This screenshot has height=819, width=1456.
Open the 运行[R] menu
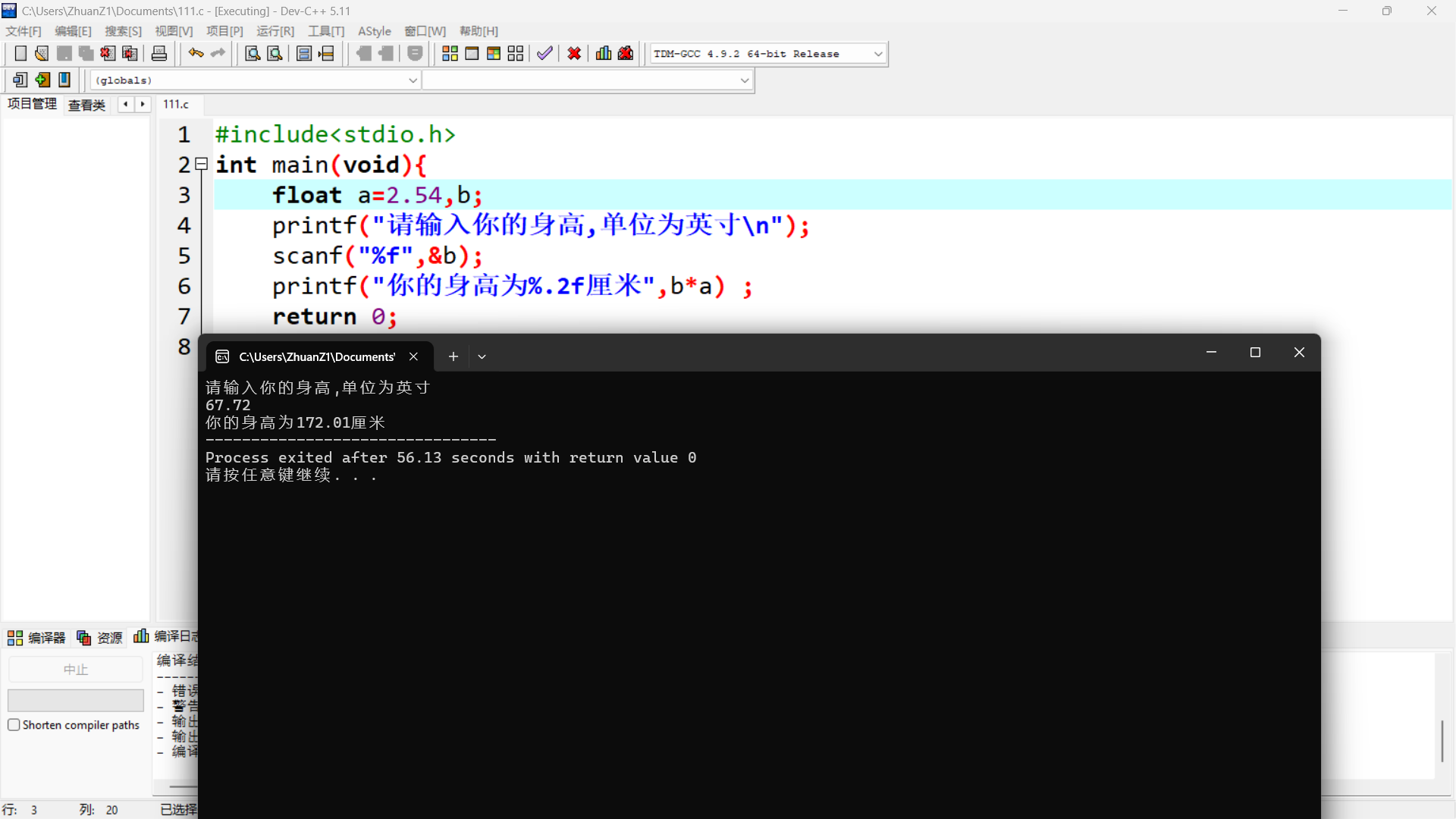click(275, 31)
